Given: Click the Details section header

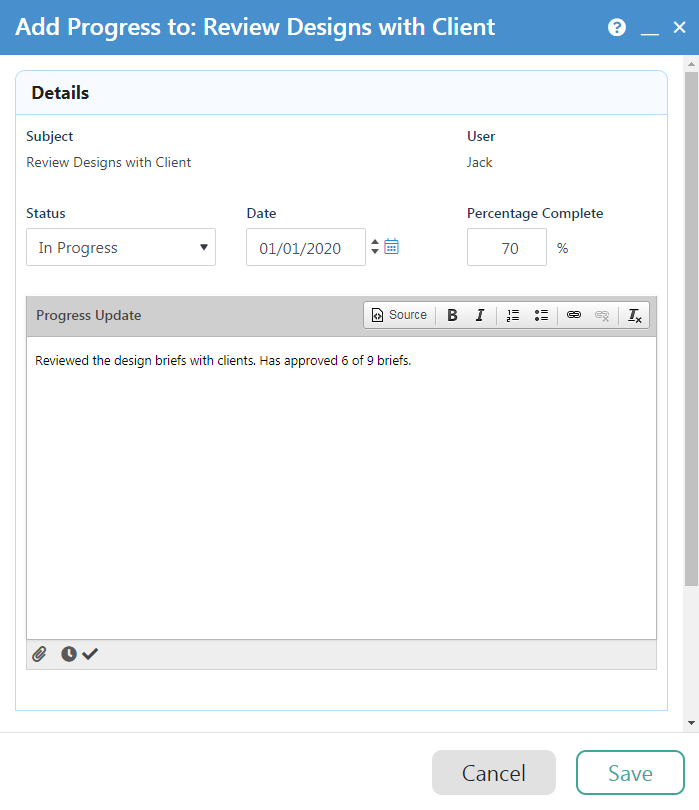Looking at the screenshot, I should click(x=341, y=93).
